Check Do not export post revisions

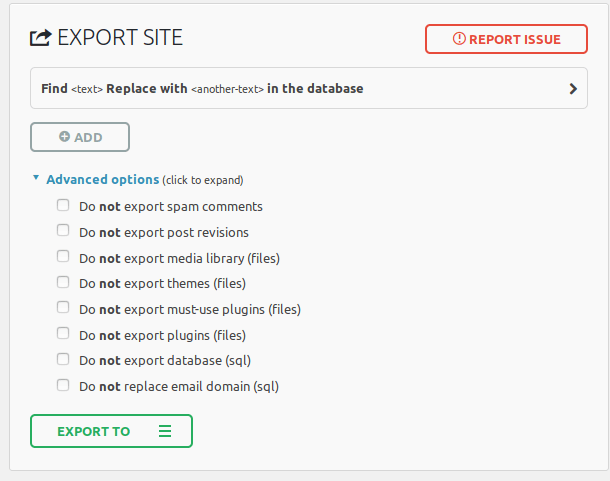(63, 230)
